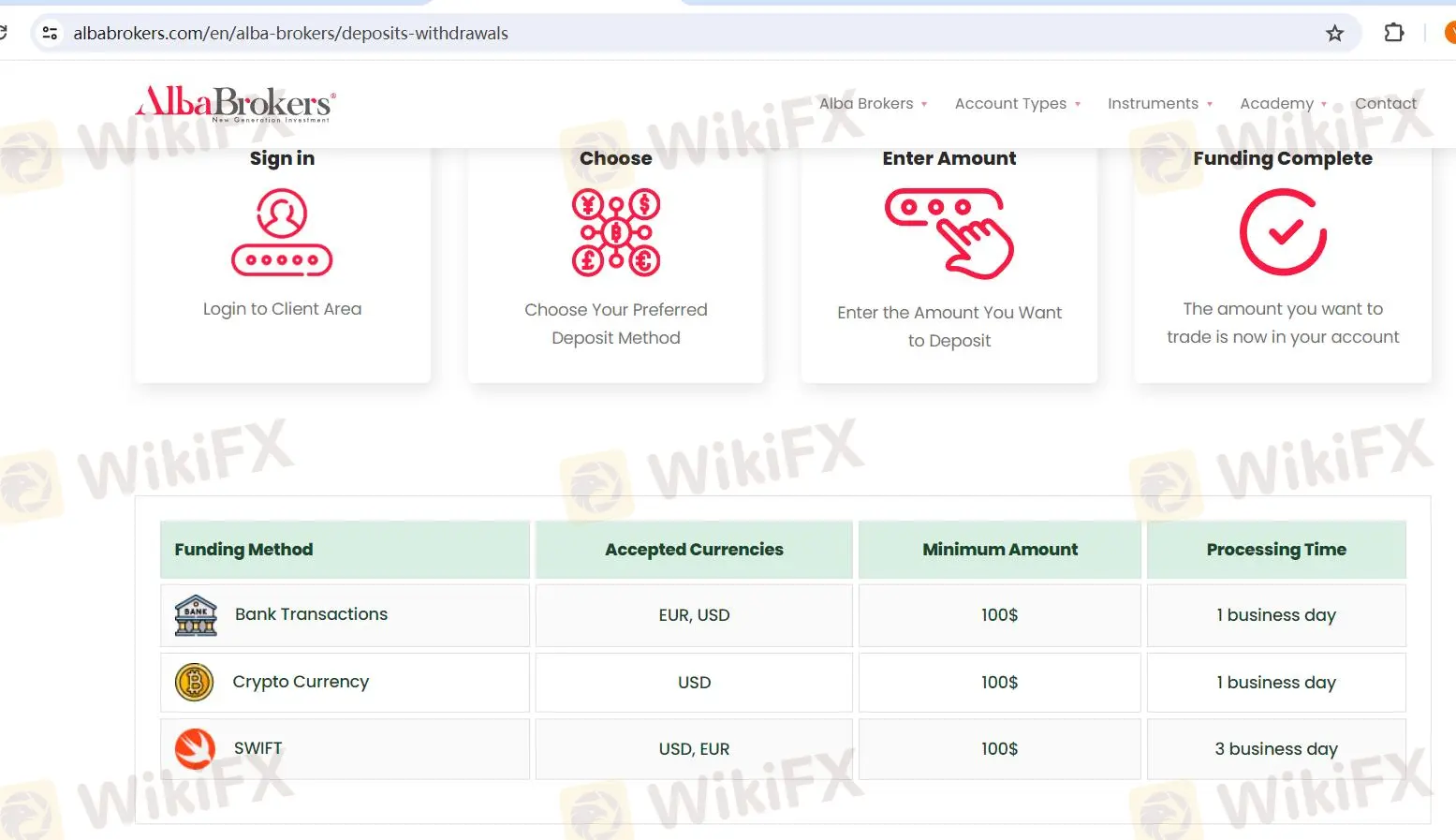Select 'EUR, USD' in Bank Transactions row
Image resolution: width=1456 pixels, height=840 pixels.
point(694,615)
